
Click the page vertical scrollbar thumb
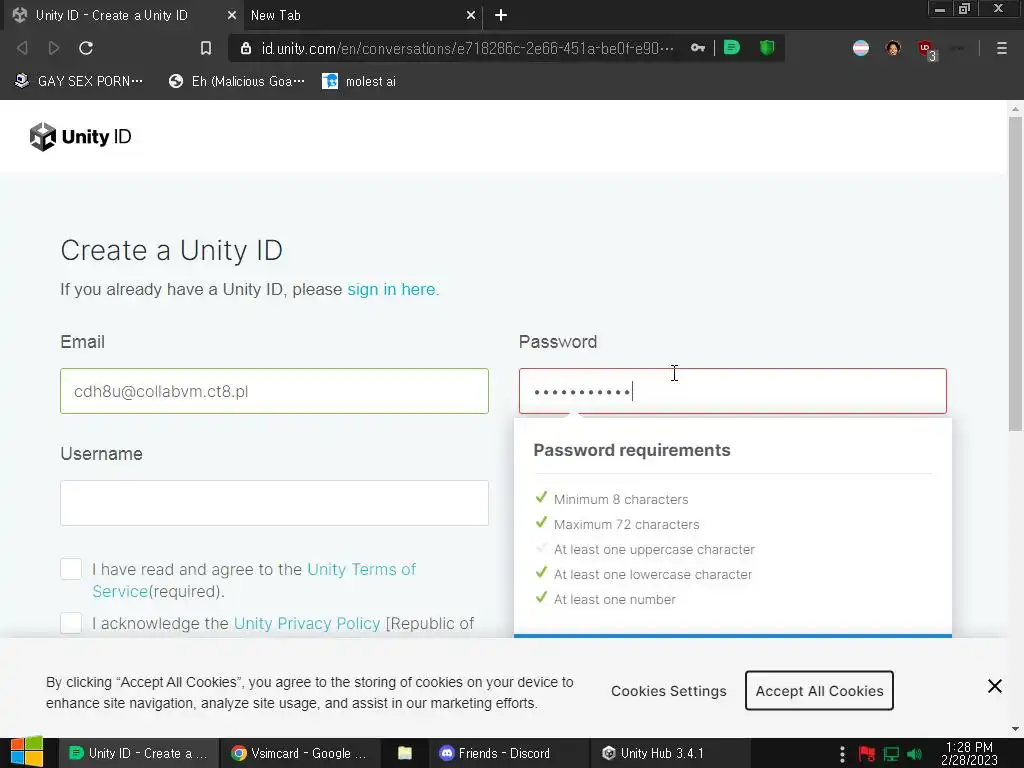(x=1015, y=274)
